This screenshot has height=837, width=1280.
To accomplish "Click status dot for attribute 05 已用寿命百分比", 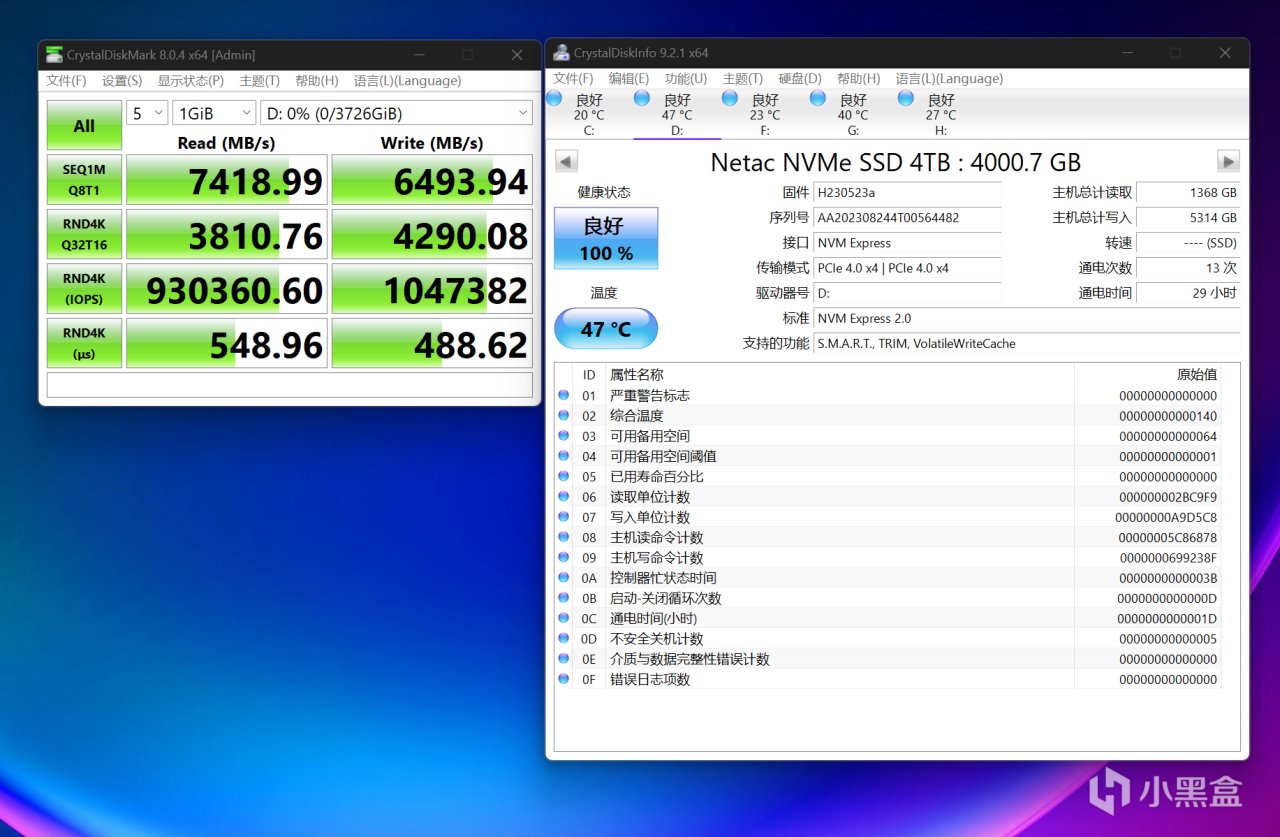I will click(x=564, y=477).
